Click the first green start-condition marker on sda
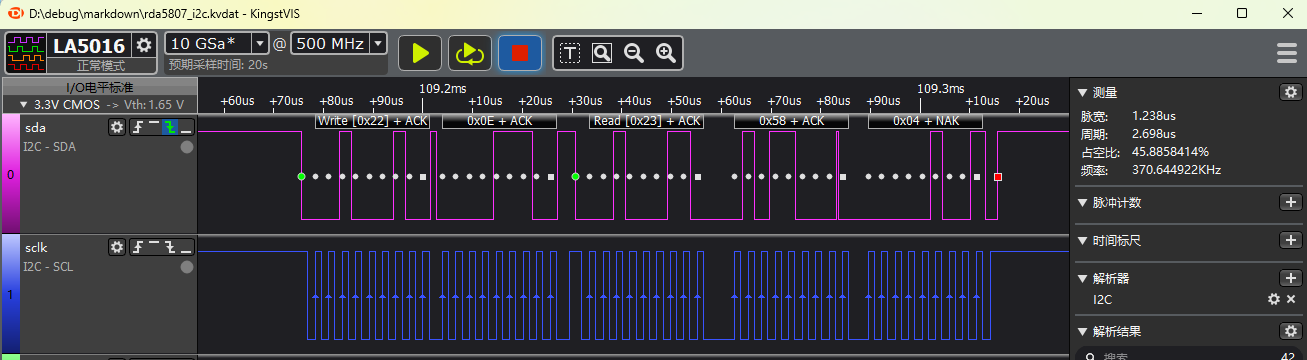Image resolution: width=1307 pixels, height=360 pixels. point(301,177)
